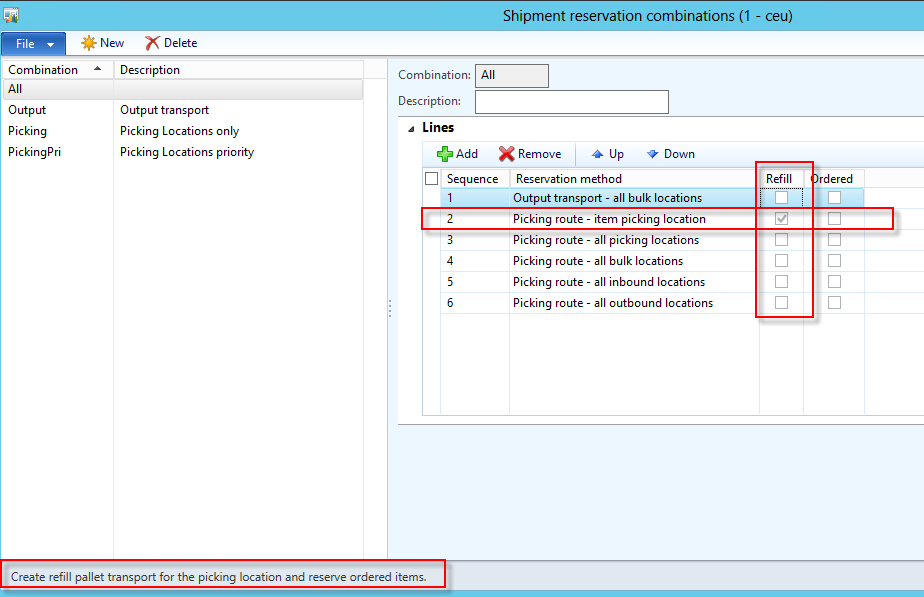
Task: Select the PickingPri combination row
Action: (35, 152)
